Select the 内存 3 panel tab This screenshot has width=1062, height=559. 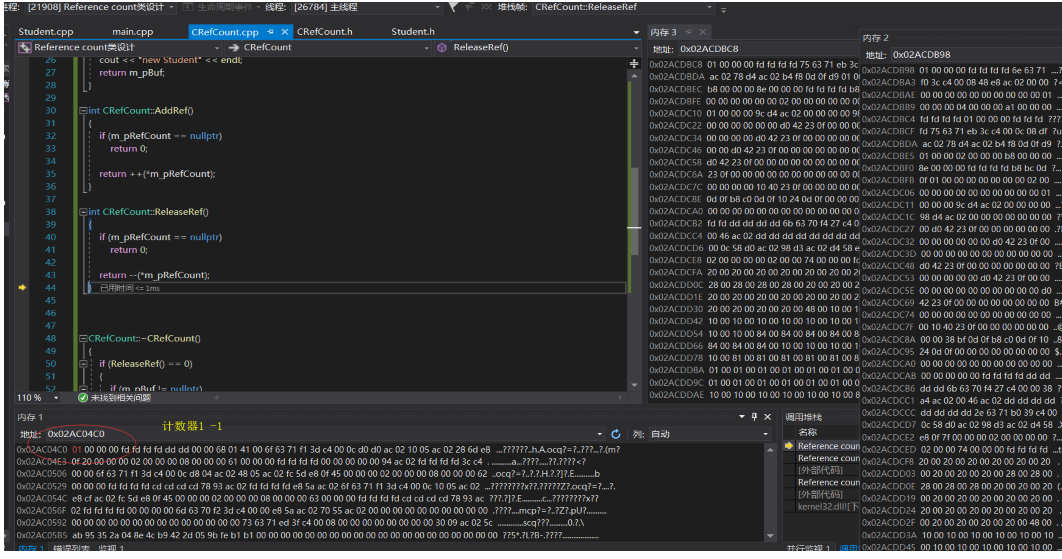pyautogui.click(x=664, y=32)
